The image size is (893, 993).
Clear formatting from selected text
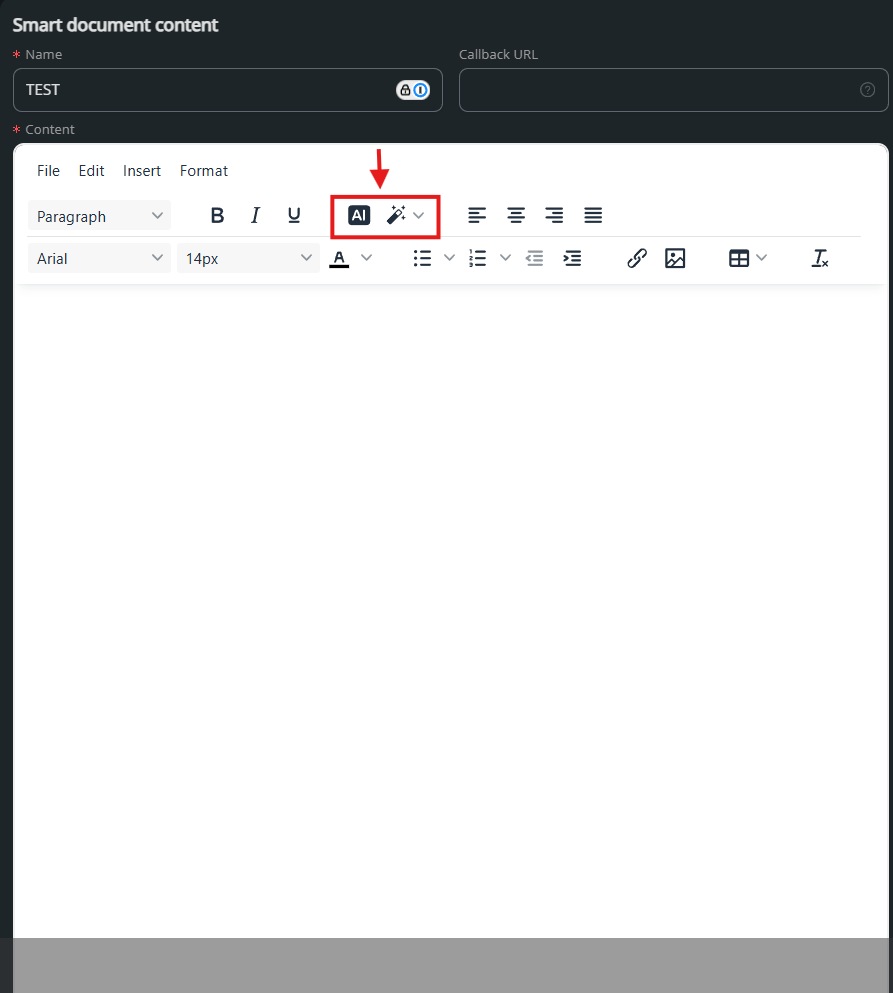tap(820, 258)
